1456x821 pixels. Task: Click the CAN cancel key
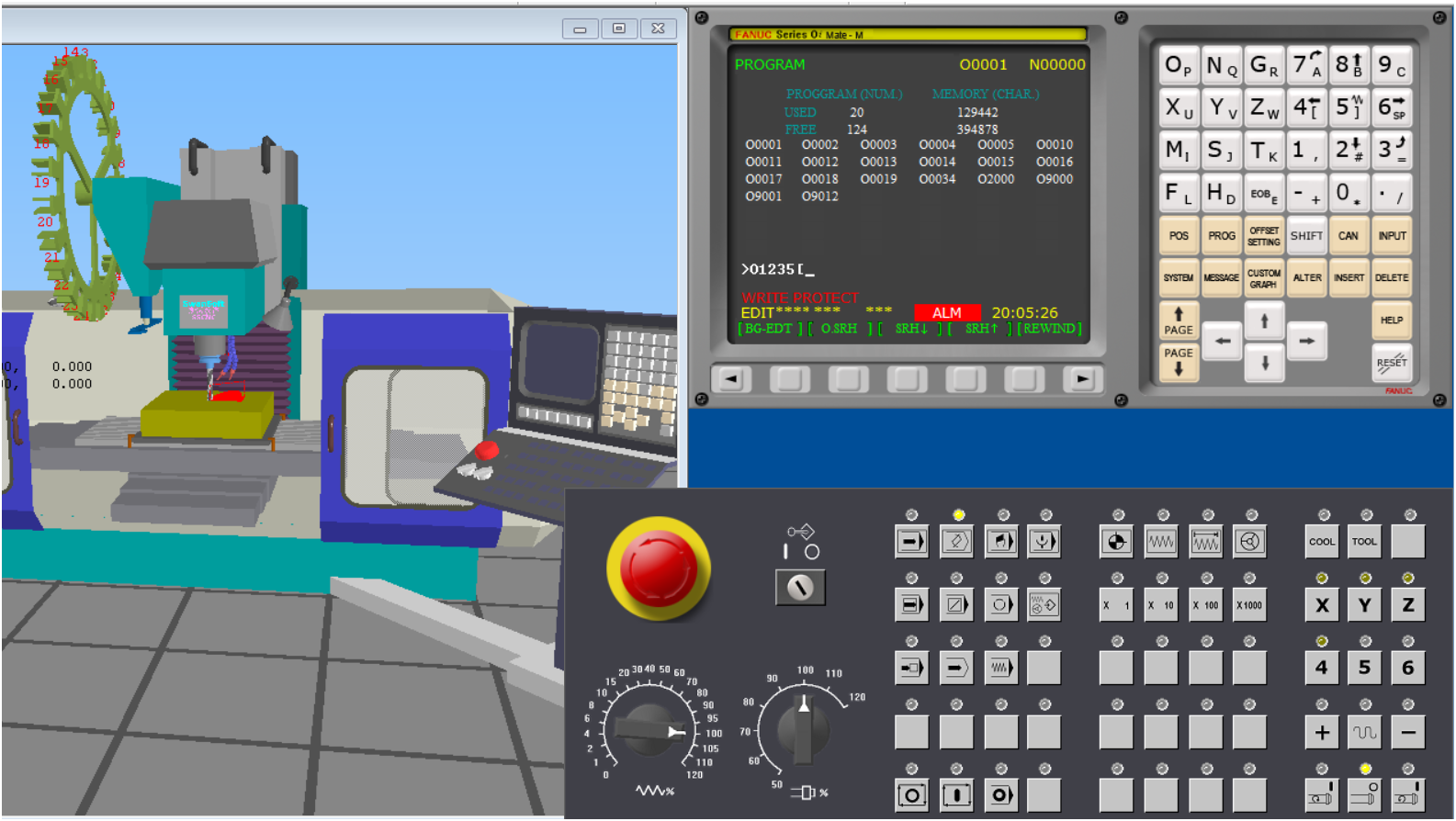point(1349,236)
